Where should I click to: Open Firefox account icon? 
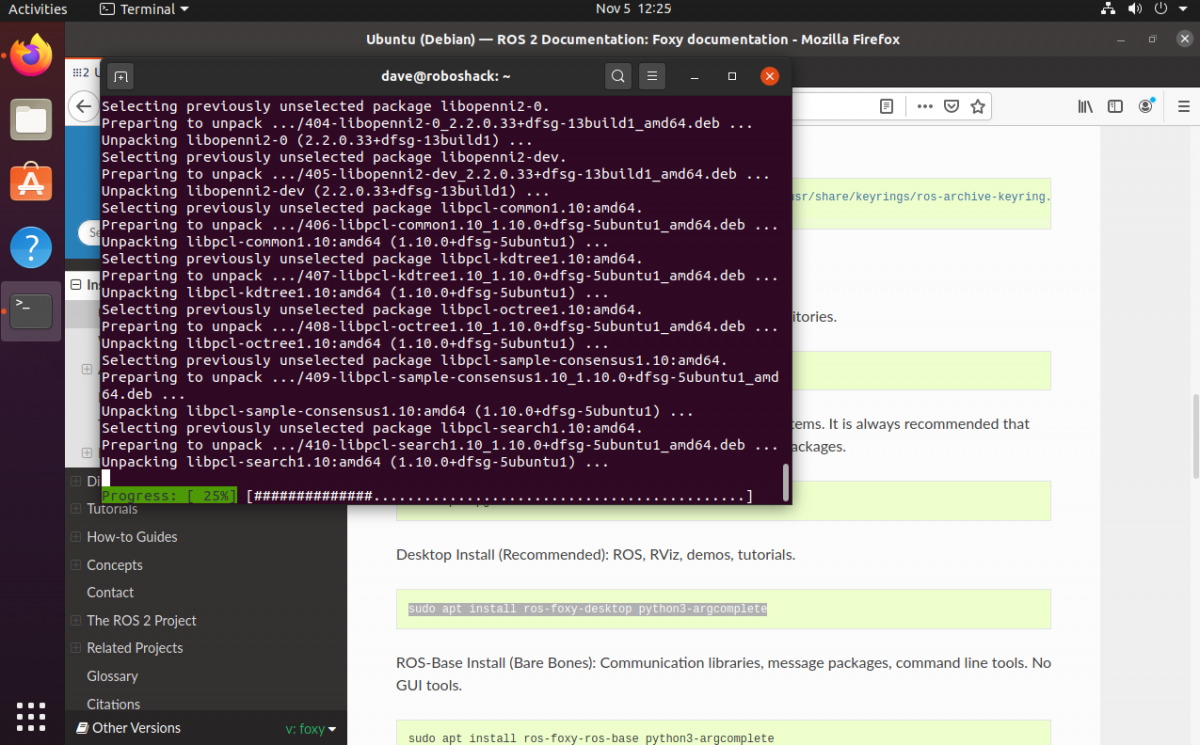(x=1146, y=106)
